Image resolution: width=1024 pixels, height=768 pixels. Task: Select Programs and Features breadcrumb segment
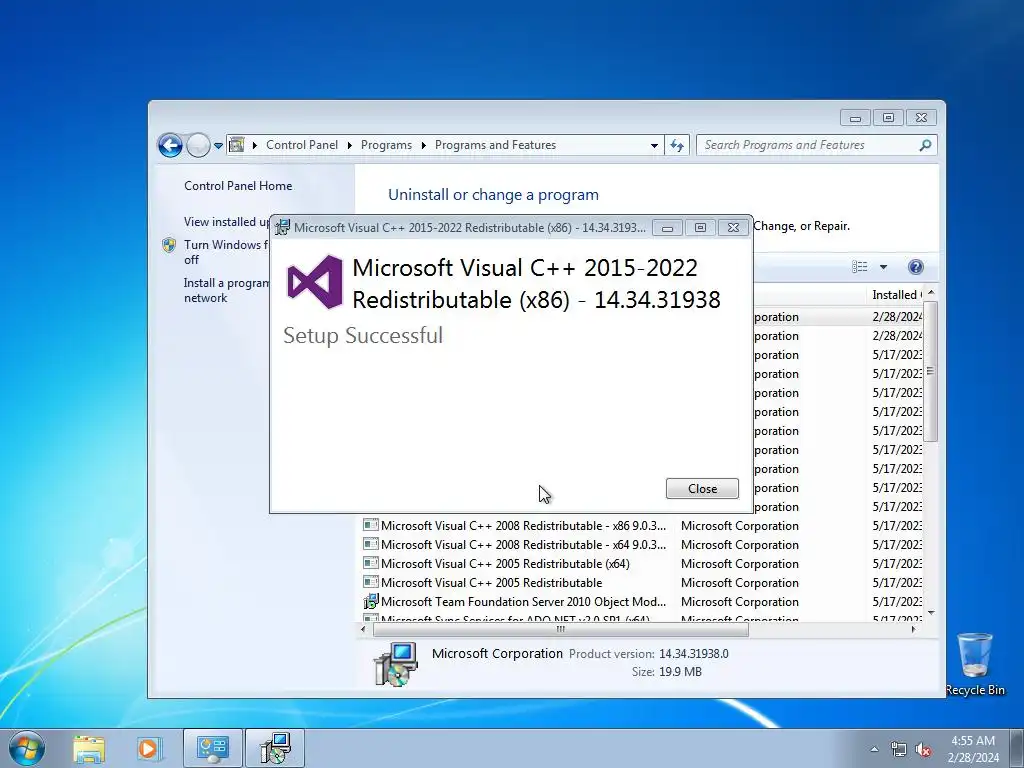point(495,145)
